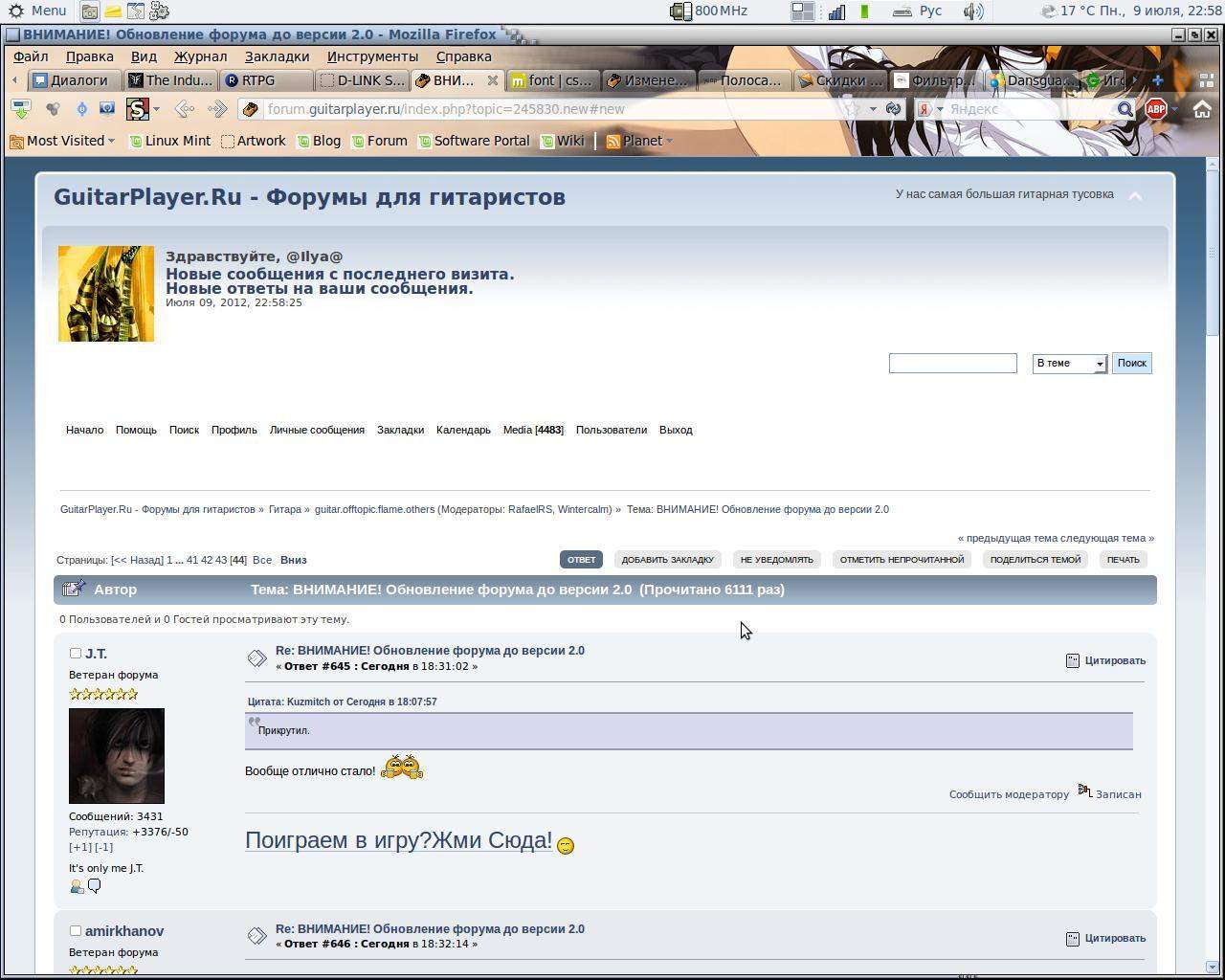
Task: Collapse the forum header with upper arrow
Action: pos(1135,196)
